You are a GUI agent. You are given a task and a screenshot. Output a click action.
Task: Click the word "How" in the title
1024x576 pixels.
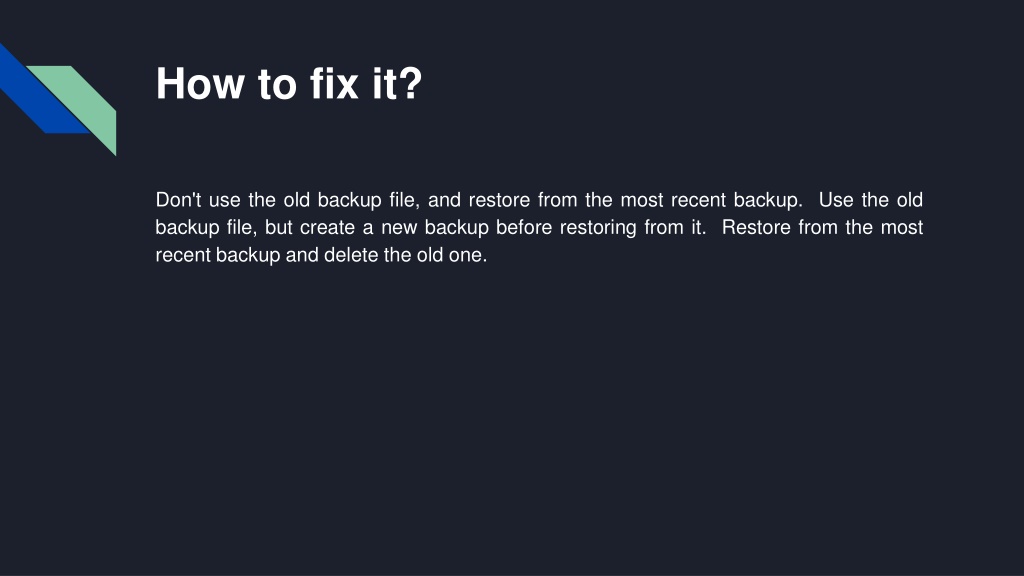(x=199, y=84)
